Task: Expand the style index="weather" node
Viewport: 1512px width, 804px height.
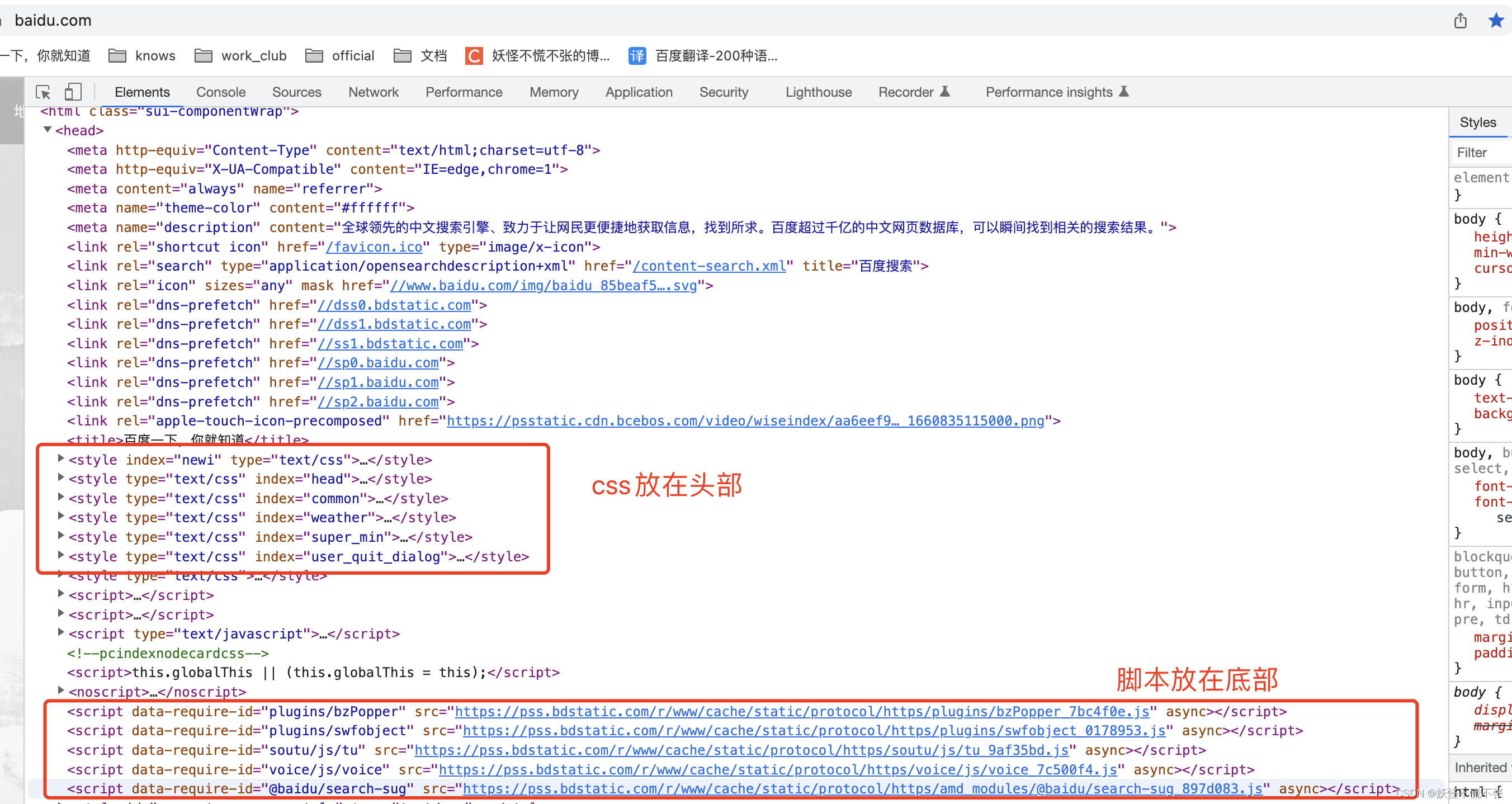Action: tap(60, 517)
